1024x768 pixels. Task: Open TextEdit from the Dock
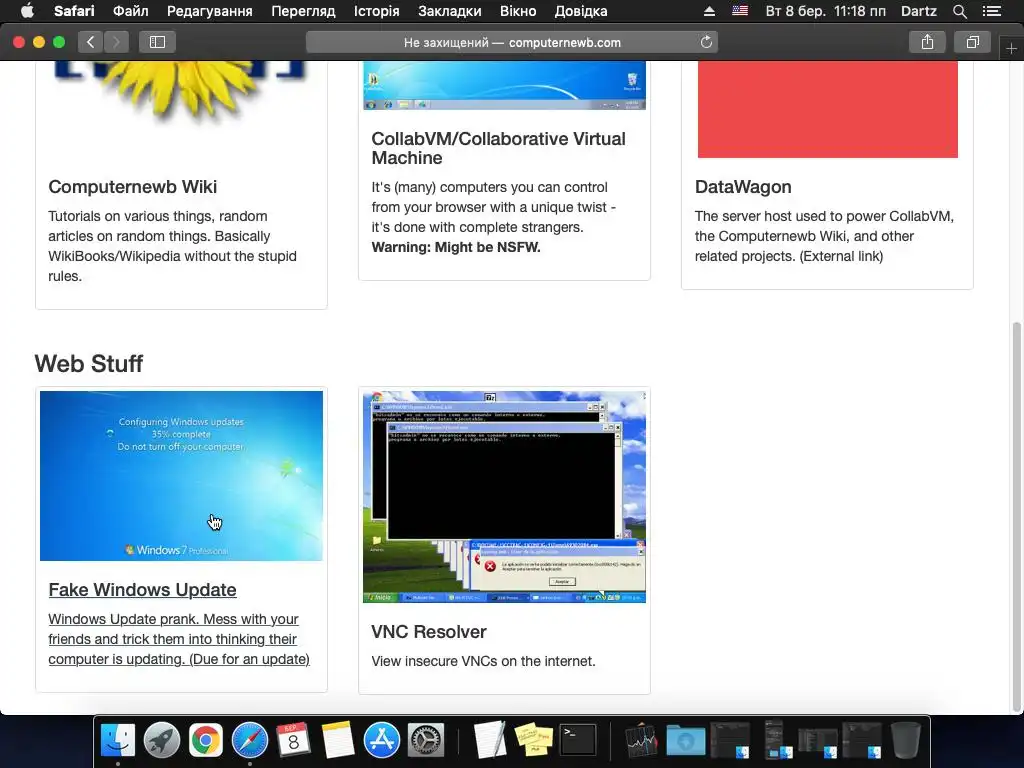tap(490, 741)
